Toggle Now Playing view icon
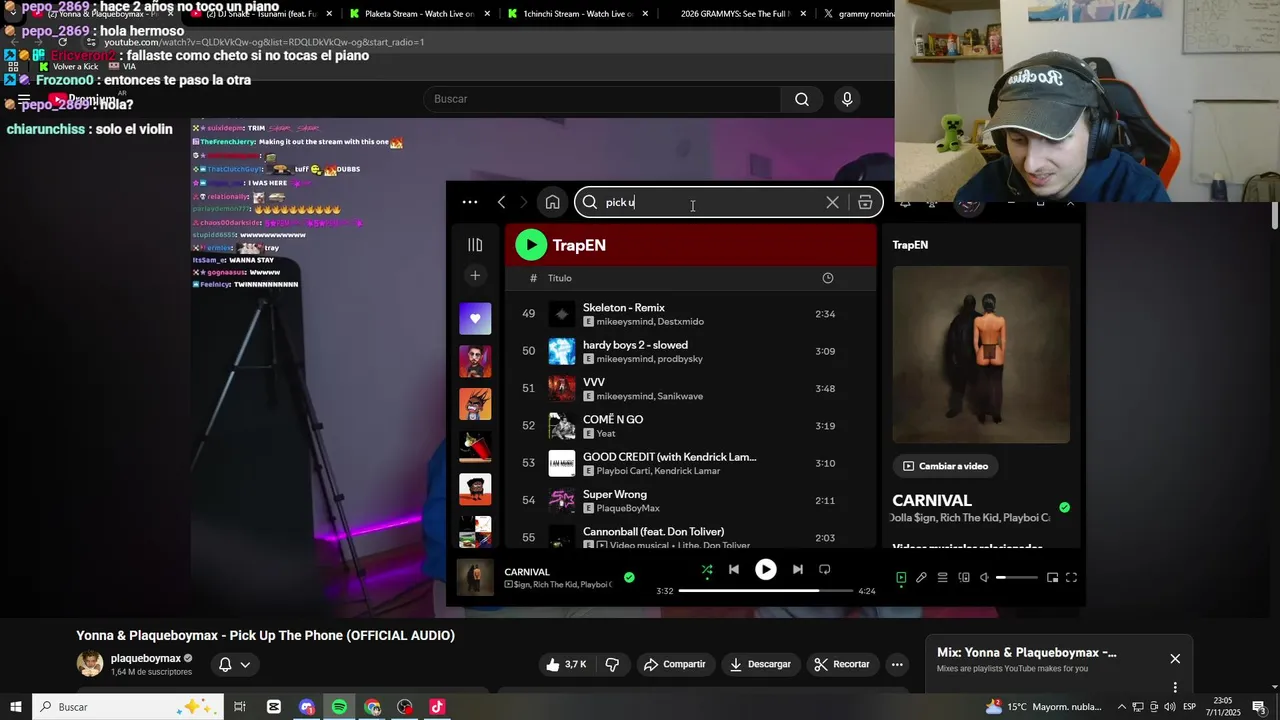 point(901,577)
